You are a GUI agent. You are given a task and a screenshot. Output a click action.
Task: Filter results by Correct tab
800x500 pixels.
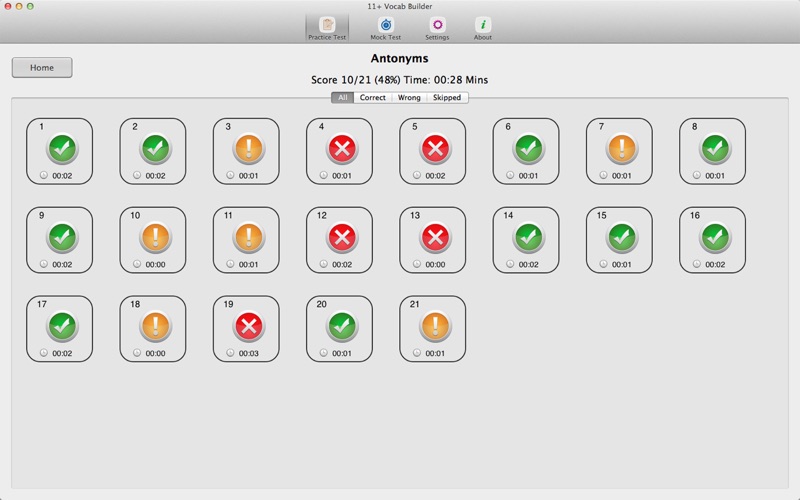[372, 97]
